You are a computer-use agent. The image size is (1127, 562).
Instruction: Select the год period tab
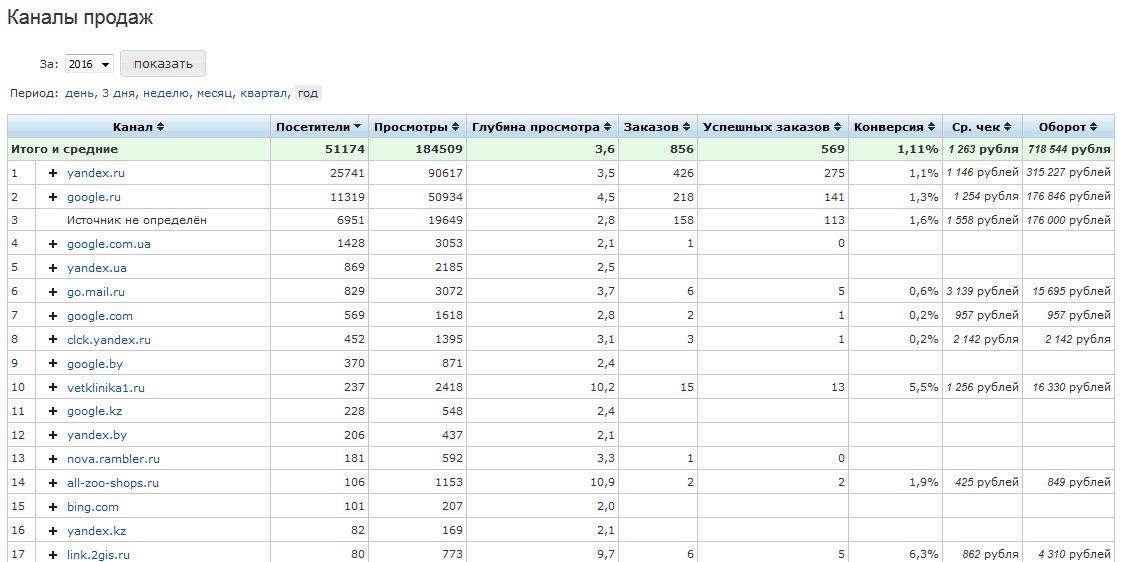pyautogui.click(x=308, y=93)
